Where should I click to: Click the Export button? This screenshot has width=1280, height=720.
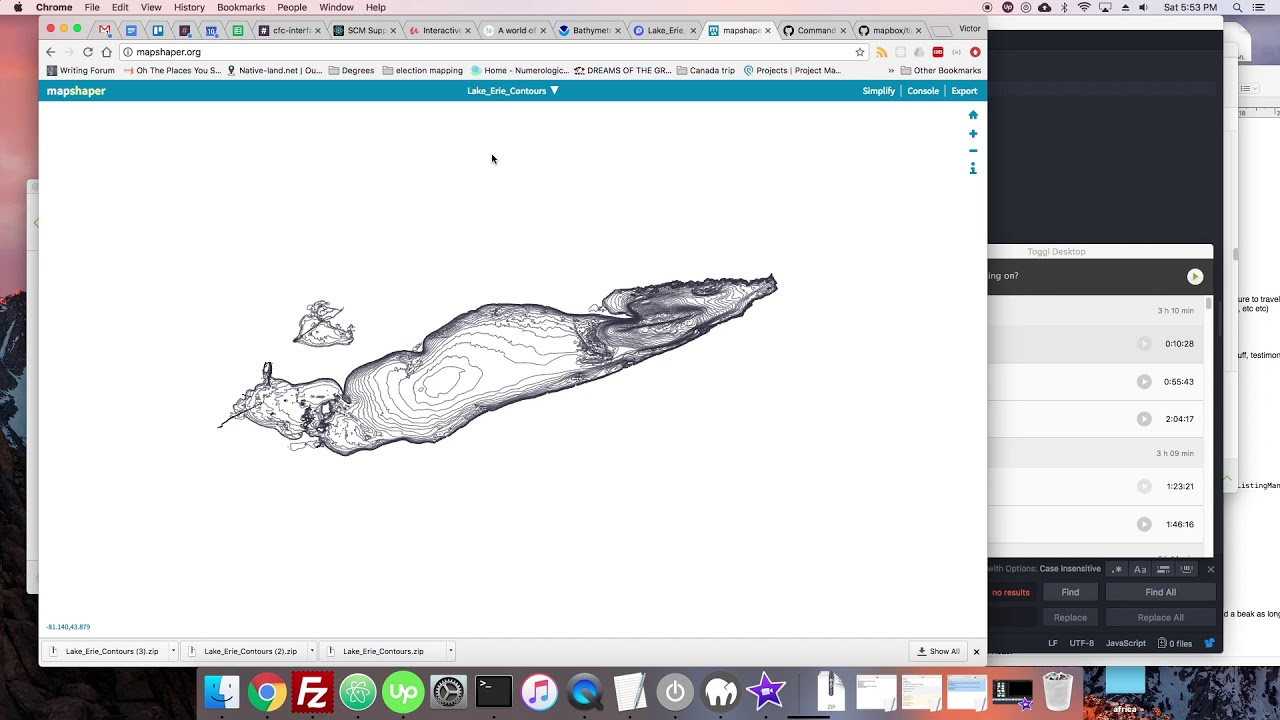click(x=964, y=91)
